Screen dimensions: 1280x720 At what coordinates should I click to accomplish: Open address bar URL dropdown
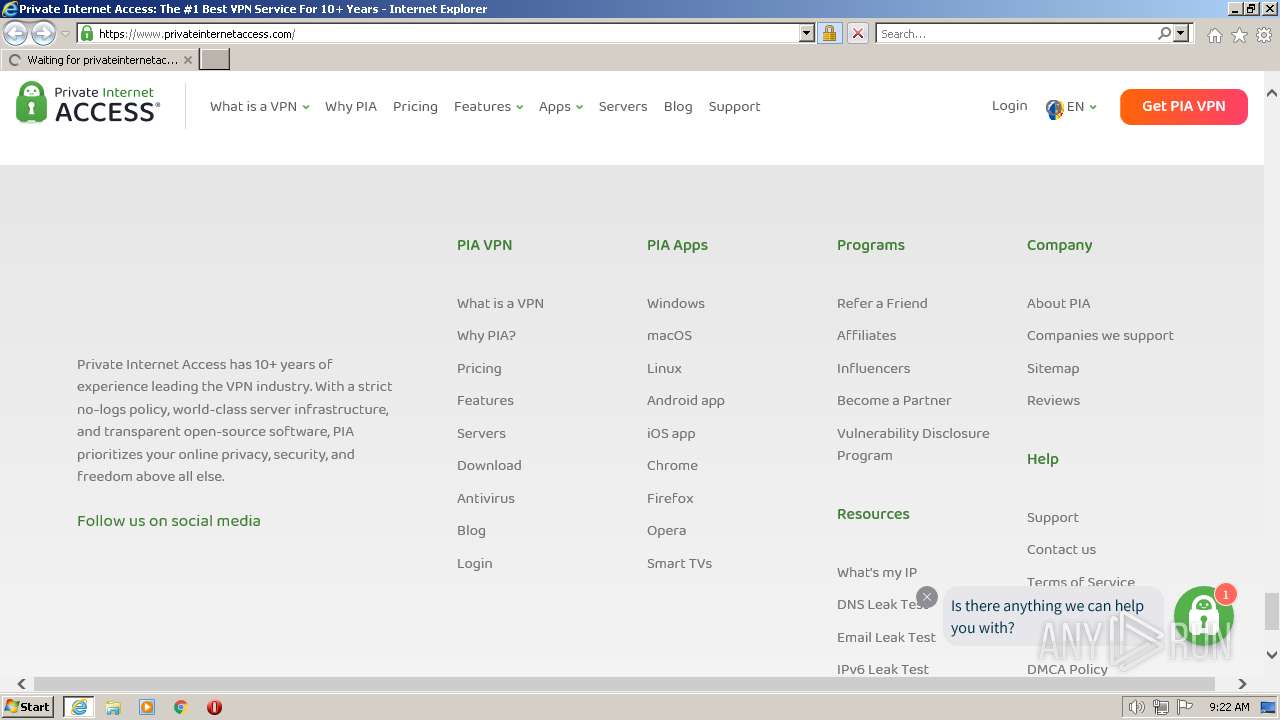click(x=807, y=33)
